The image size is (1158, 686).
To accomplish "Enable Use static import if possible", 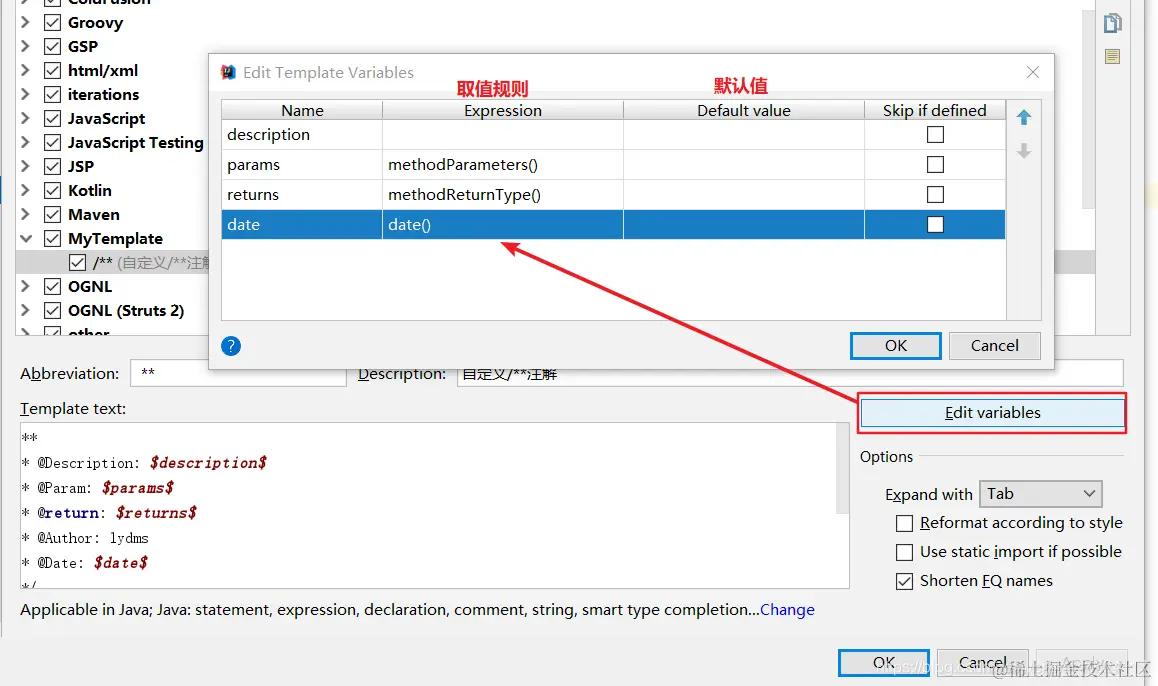I will coord(904,552).
